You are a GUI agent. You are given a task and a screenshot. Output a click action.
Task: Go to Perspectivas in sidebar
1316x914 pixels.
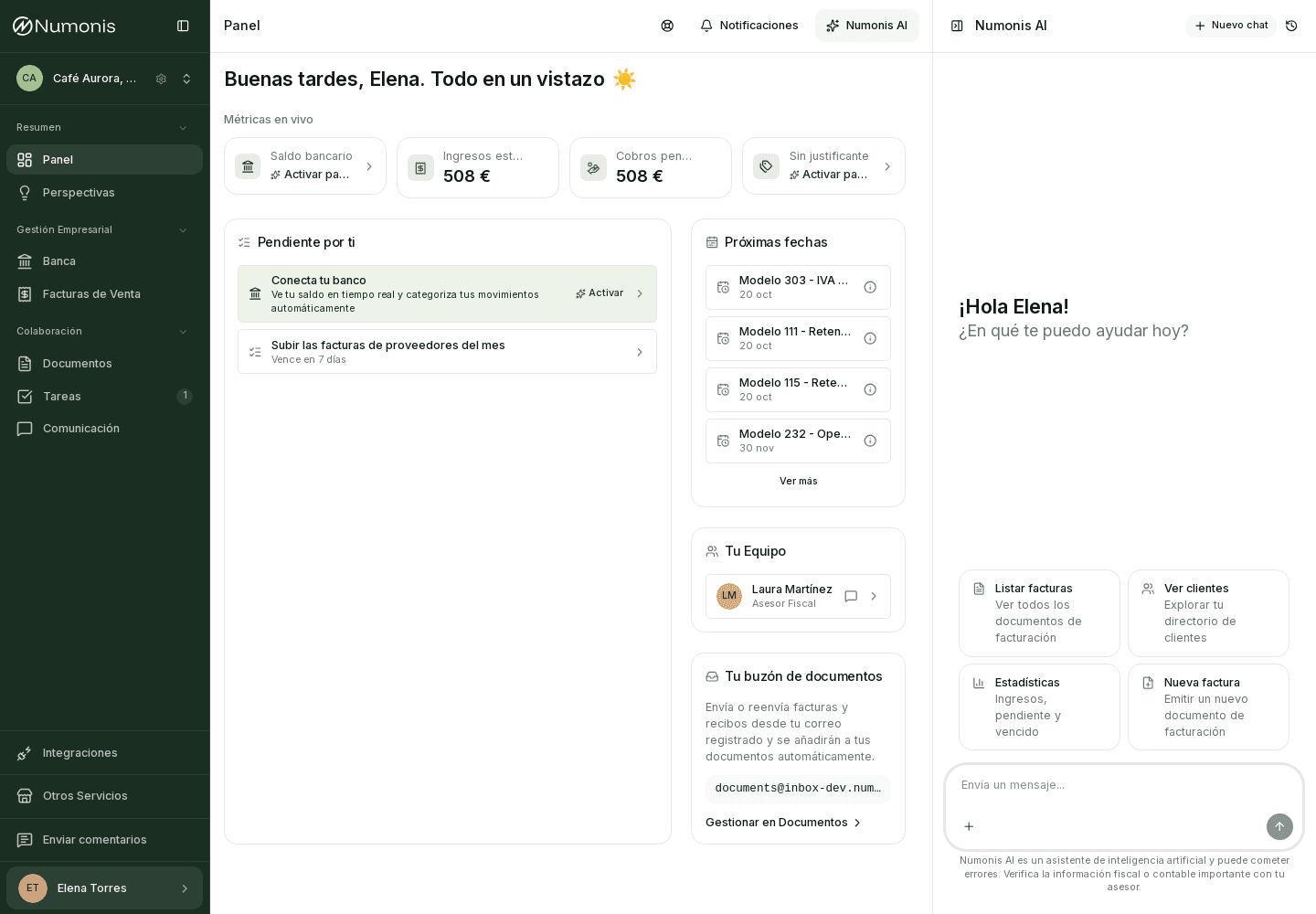click(x=104, y=193)
